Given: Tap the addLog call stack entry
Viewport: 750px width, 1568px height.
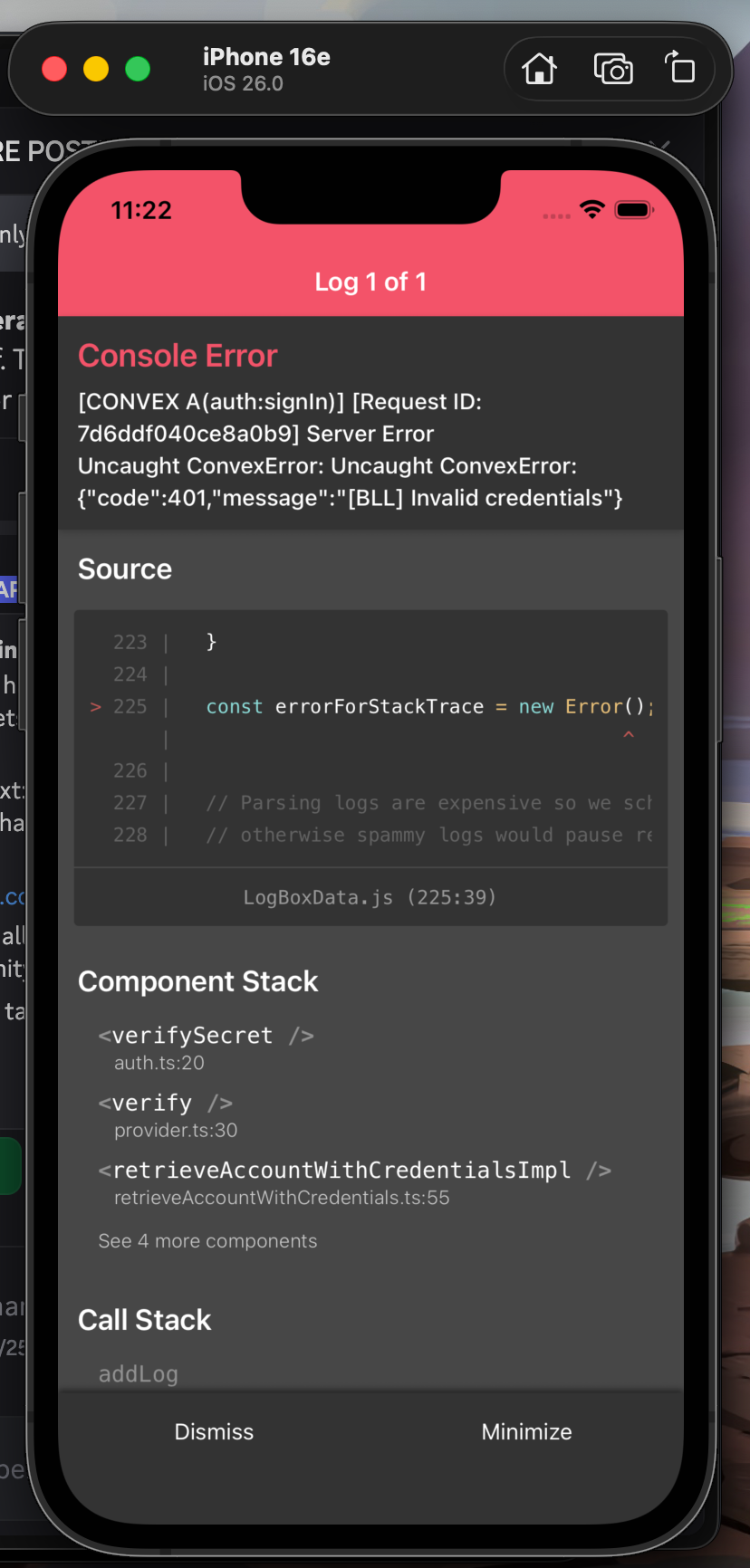Looking at the screenshot, I should pos(139,1373).
